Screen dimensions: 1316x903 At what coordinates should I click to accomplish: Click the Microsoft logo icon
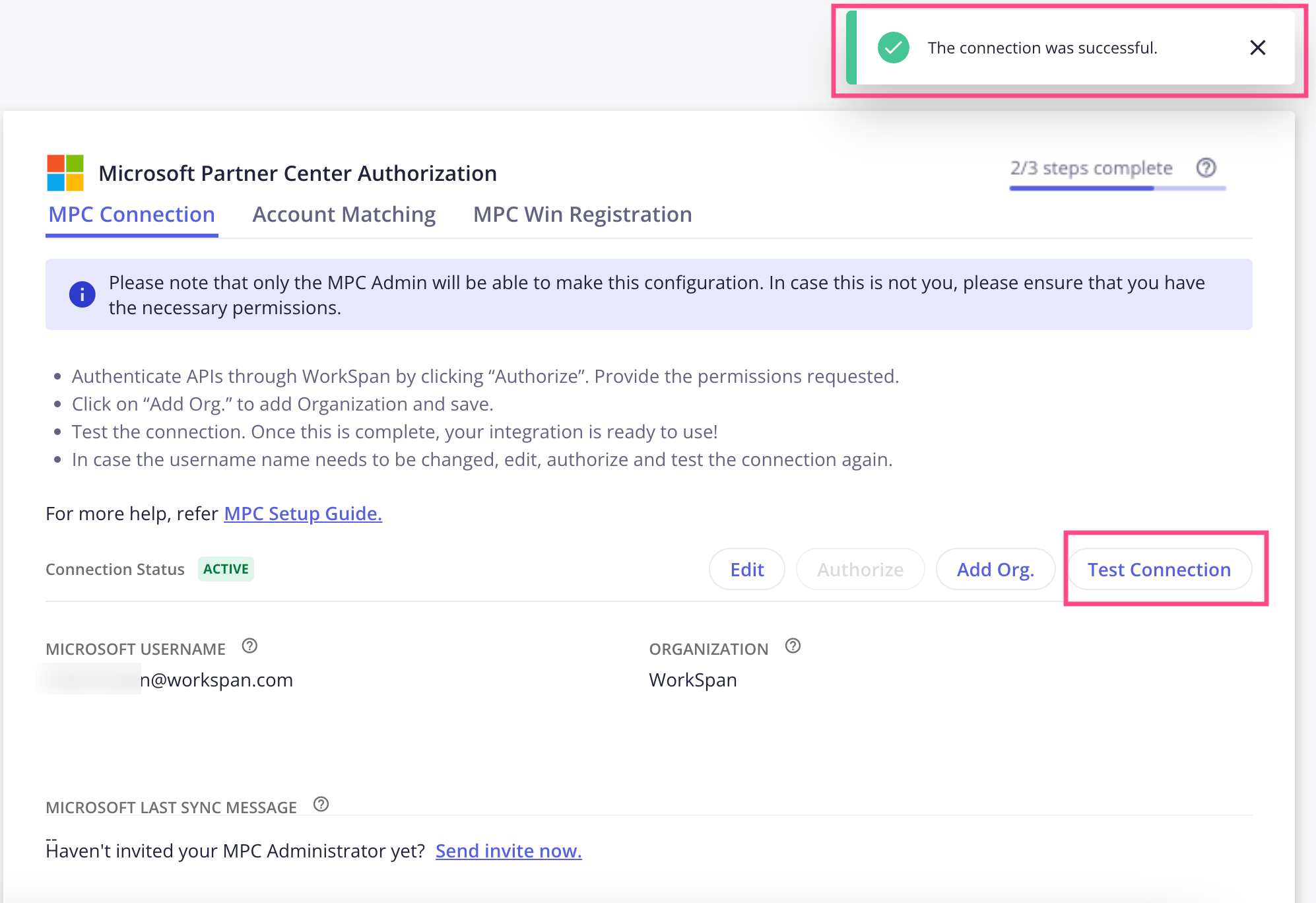click(x=65, y=173)
